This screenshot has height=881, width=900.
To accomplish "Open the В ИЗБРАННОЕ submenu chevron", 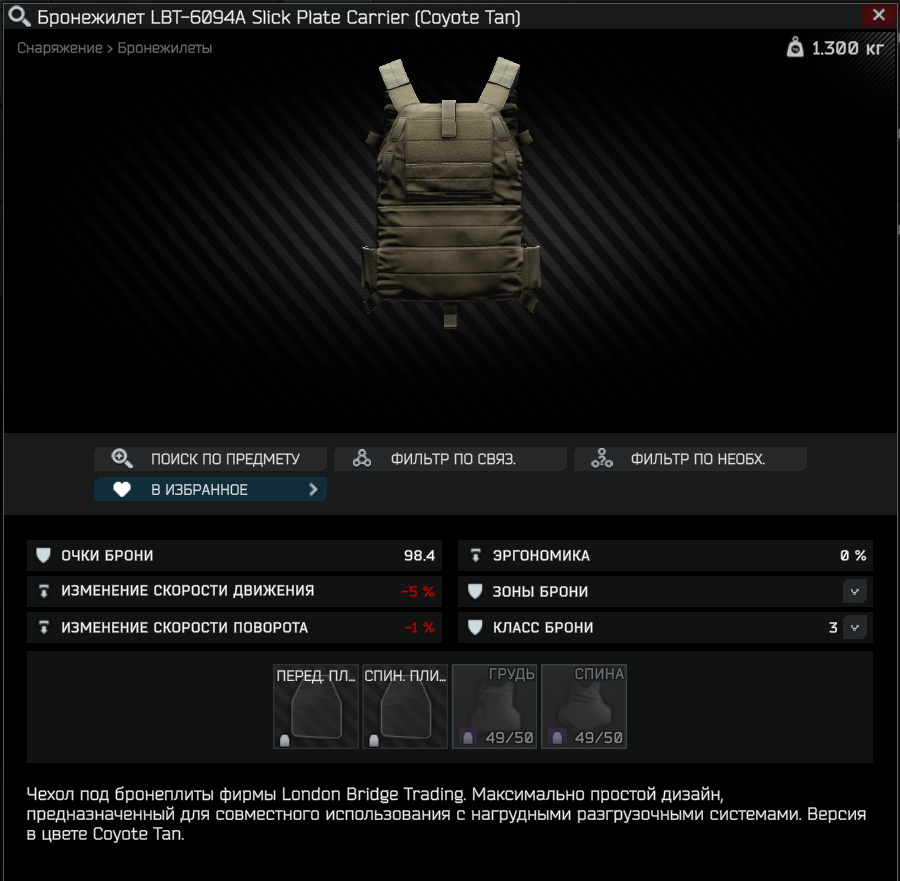I will point(313,490).
